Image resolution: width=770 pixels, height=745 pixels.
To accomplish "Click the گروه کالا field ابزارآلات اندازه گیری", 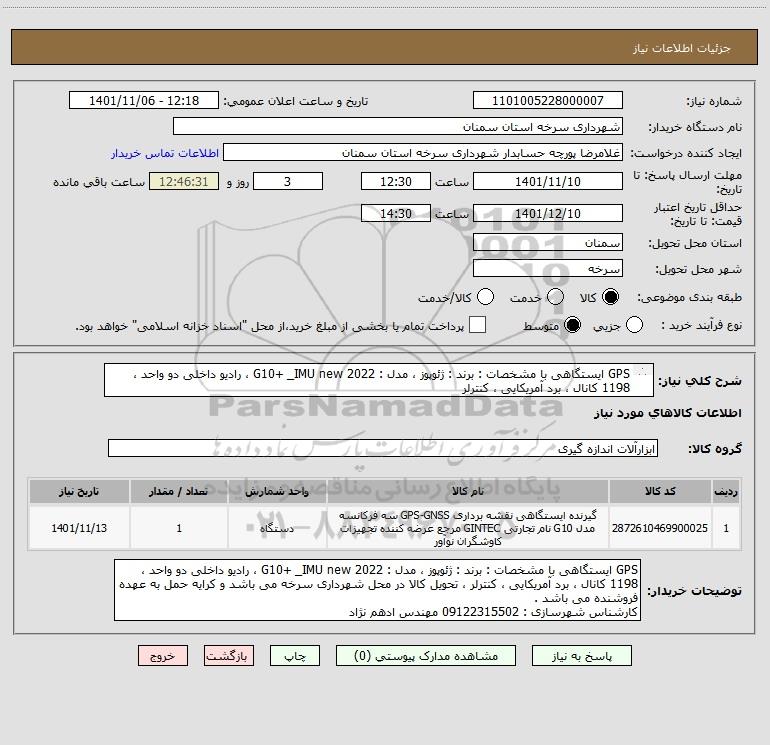I will (x=383, y=448).
